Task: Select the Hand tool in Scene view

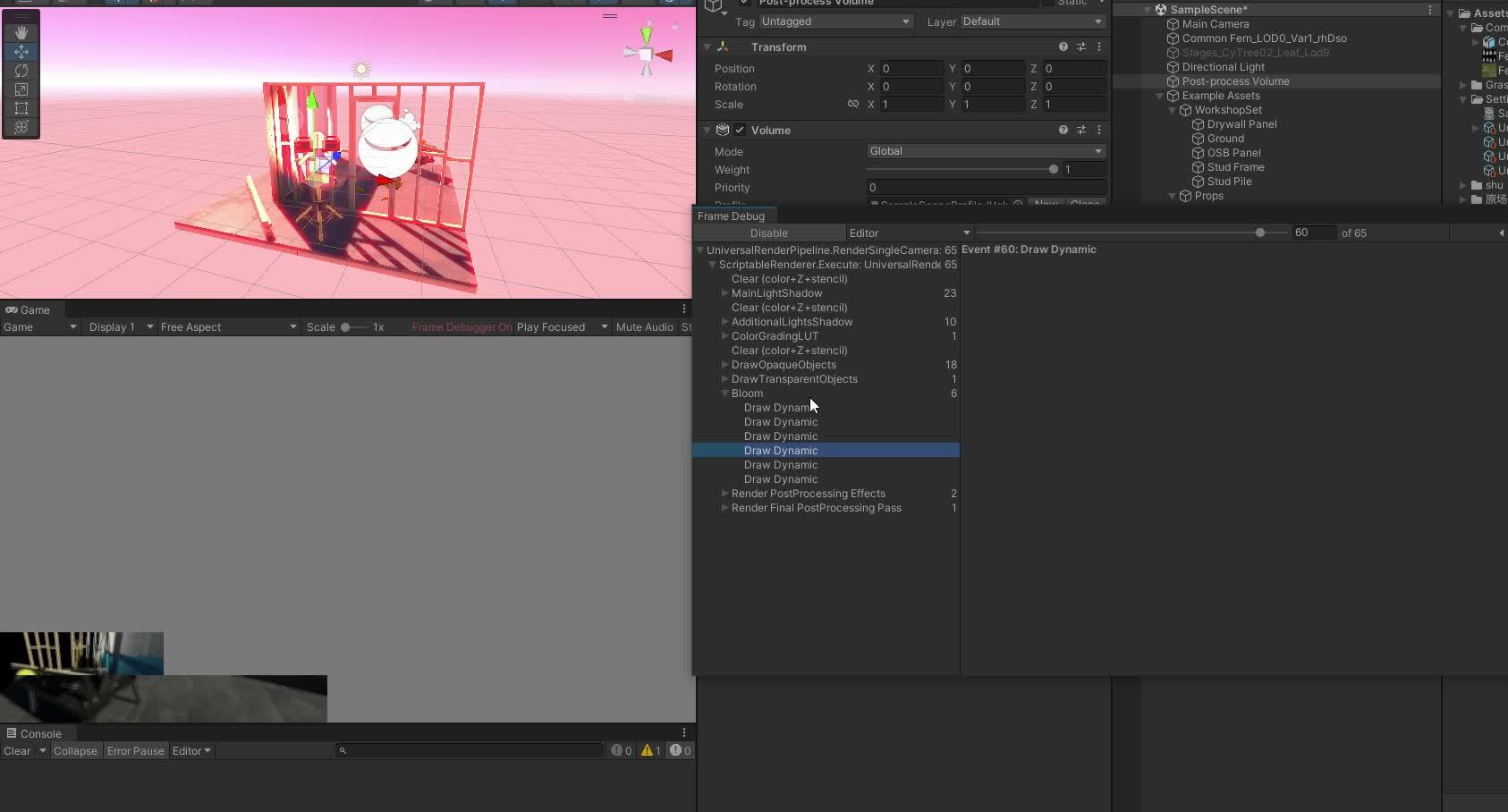Action: 21,32
